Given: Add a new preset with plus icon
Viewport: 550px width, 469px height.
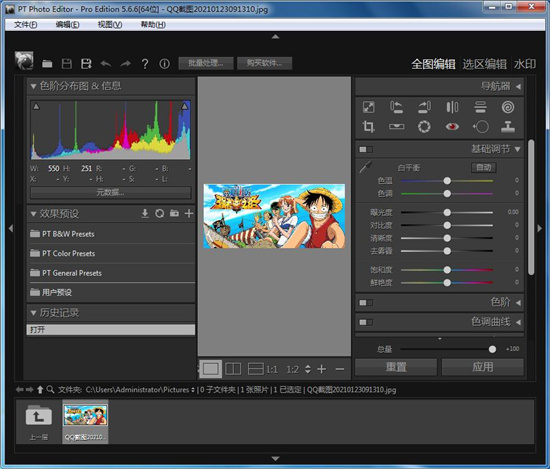Looking at the screenshot, I should pyautogui.click(x=189, y=213).
